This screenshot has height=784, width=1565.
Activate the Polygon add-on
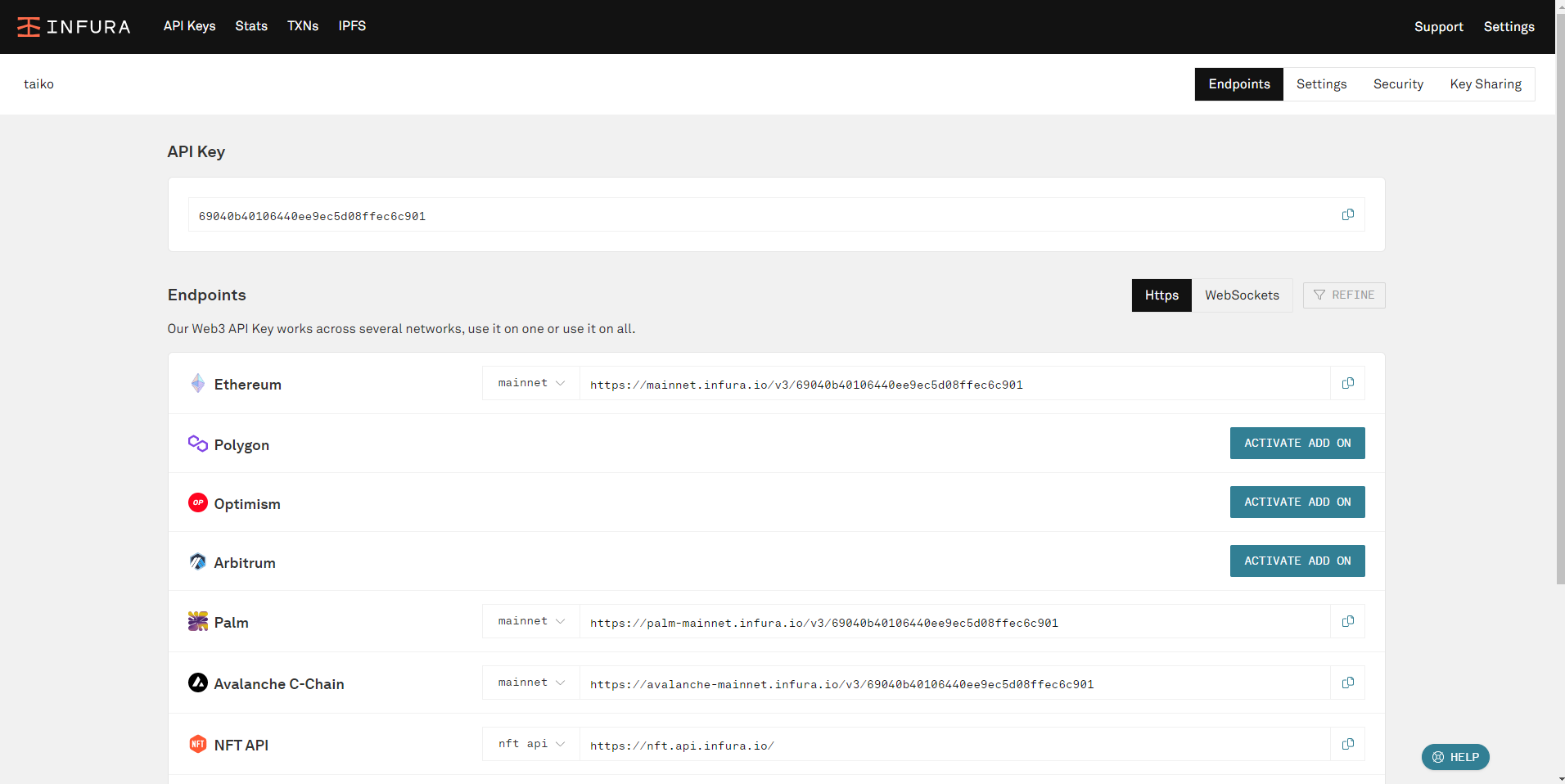(1297, 443)
